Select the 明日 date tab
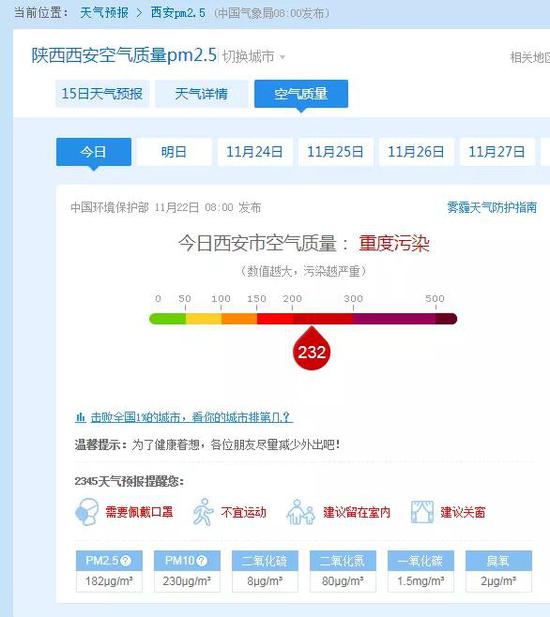The width and height of the screenshot is (550, 617). [x=174, y=152]
